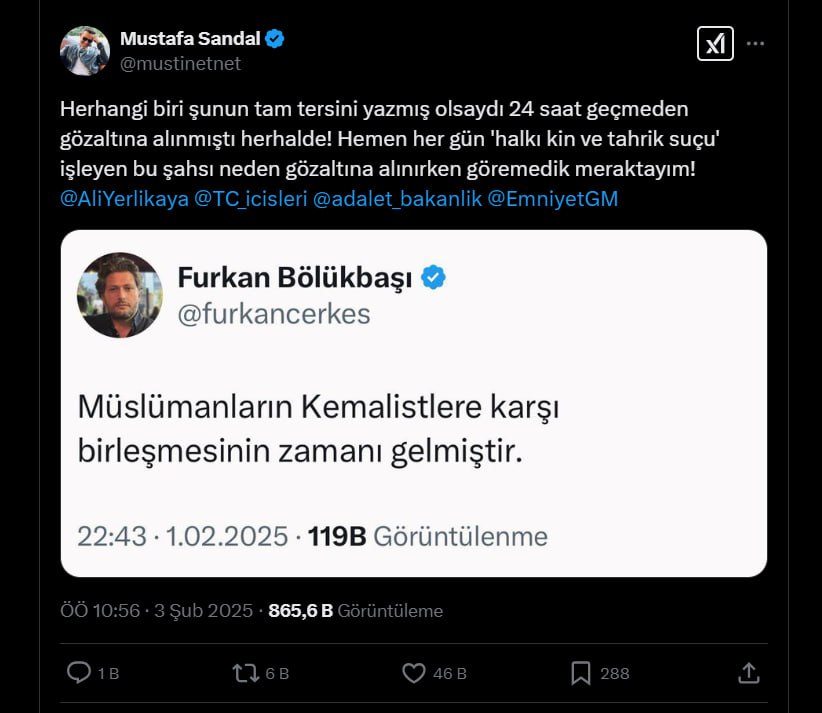The width and height of the screenshot is (822, 713).
Task: Open the @adalet_bakanlik mention
Action: pos(396,198)
